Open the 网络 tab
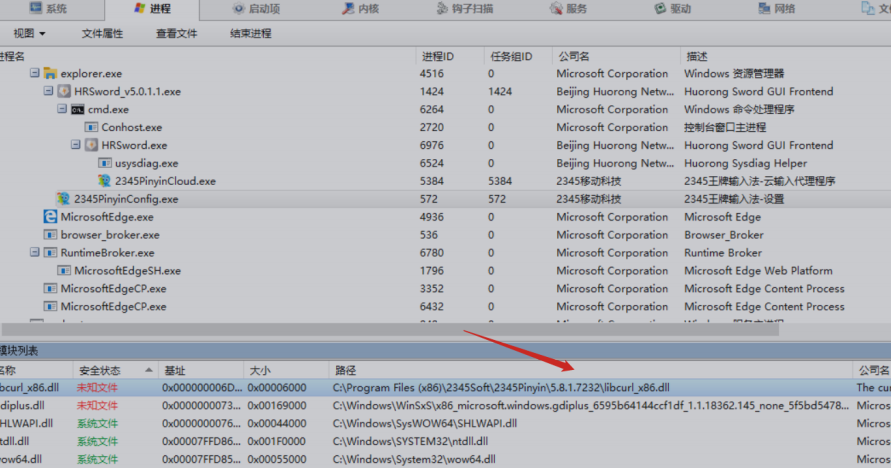 777,9
